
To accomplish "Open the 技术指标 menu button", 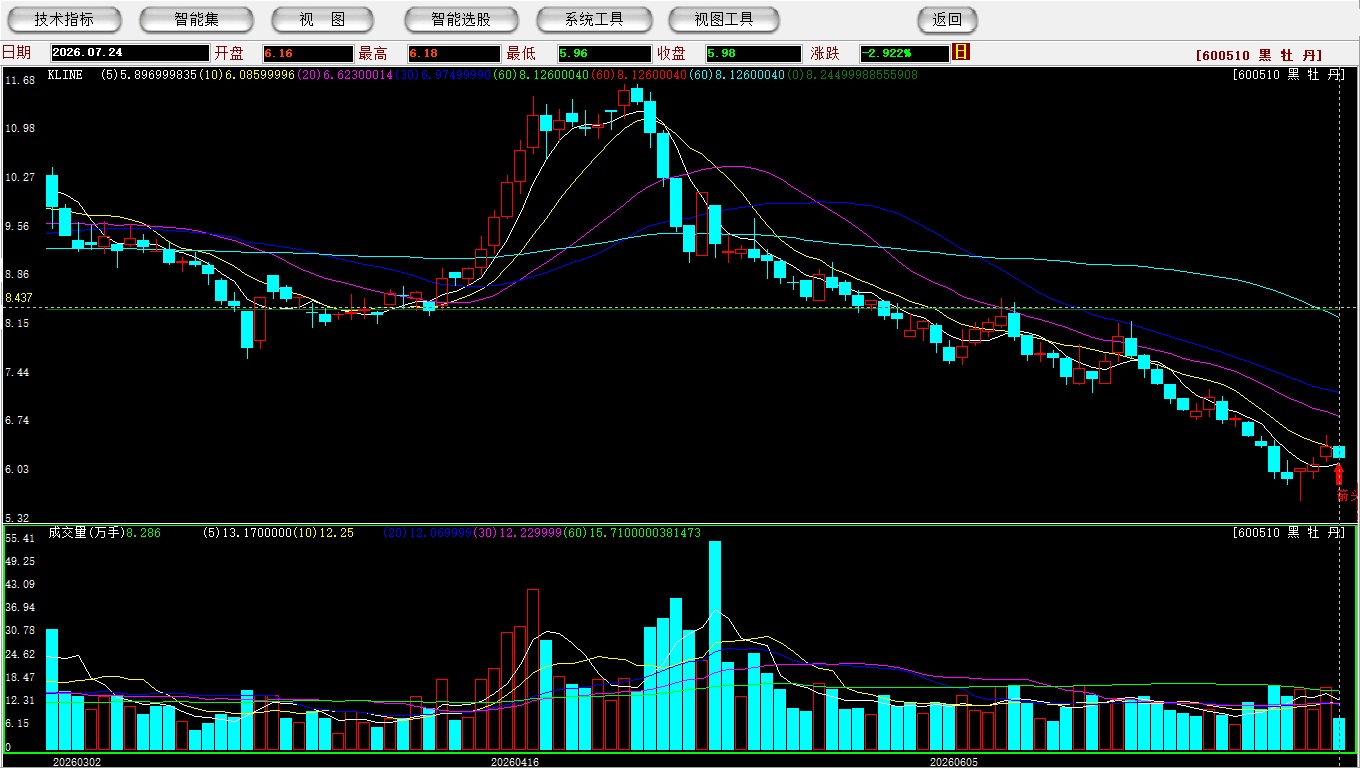I will tap(65, 19).
